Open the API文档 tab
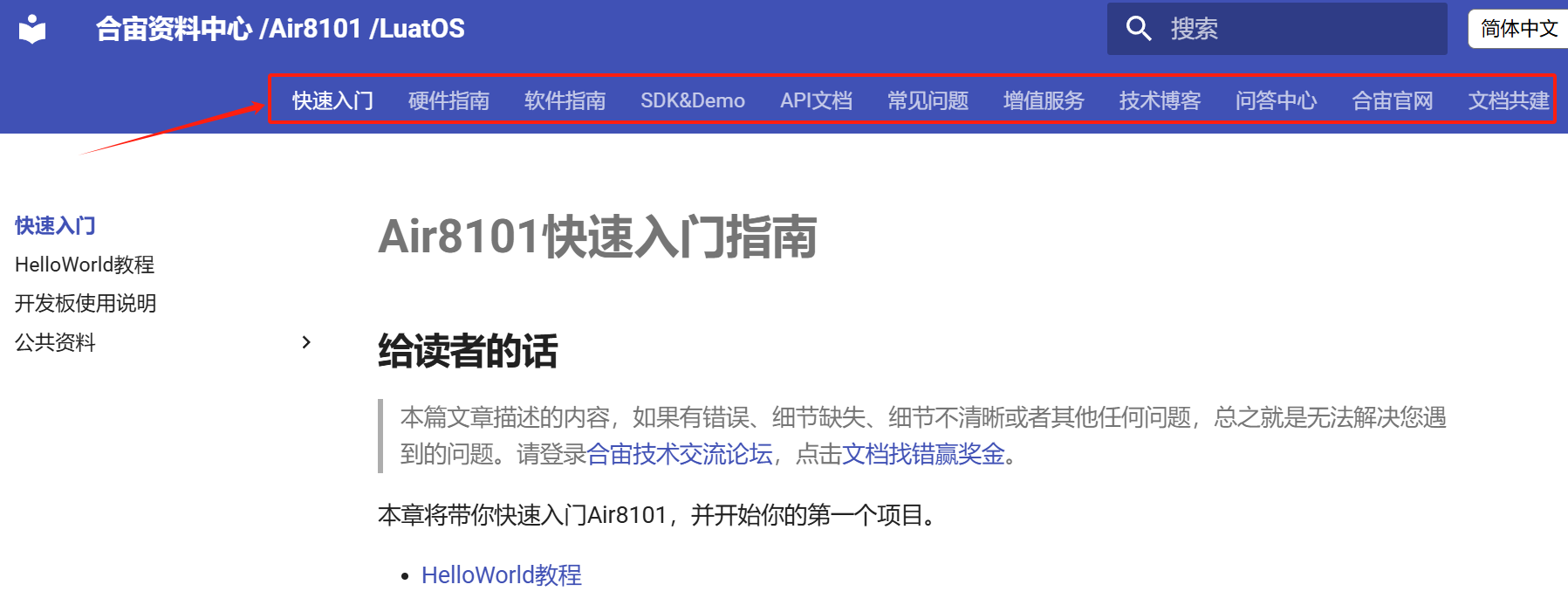1568x612 pixels. click(816, 100)
